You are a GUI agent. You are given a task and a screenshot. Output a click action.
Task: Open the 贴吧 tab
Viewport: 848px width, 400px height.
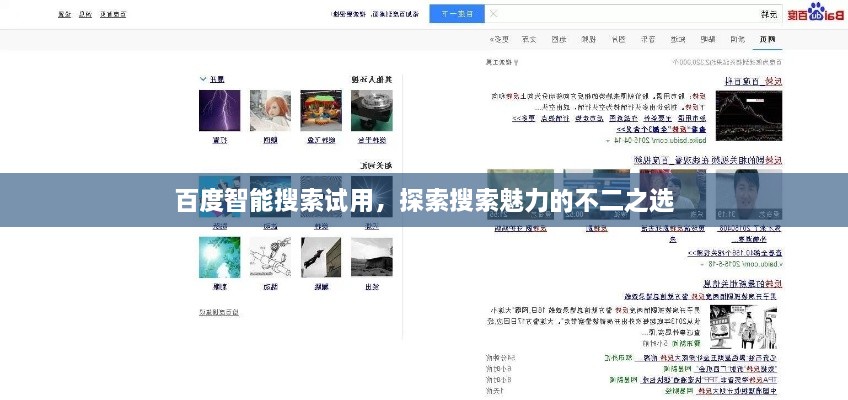pos(708,39)
